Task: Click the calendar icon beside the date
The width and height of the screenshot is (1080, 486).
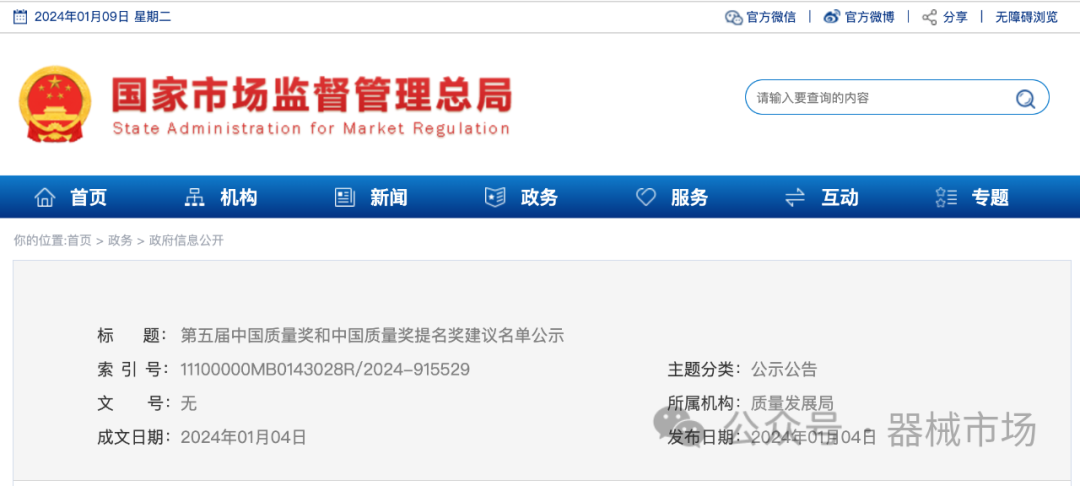Action: click(20, 17)
